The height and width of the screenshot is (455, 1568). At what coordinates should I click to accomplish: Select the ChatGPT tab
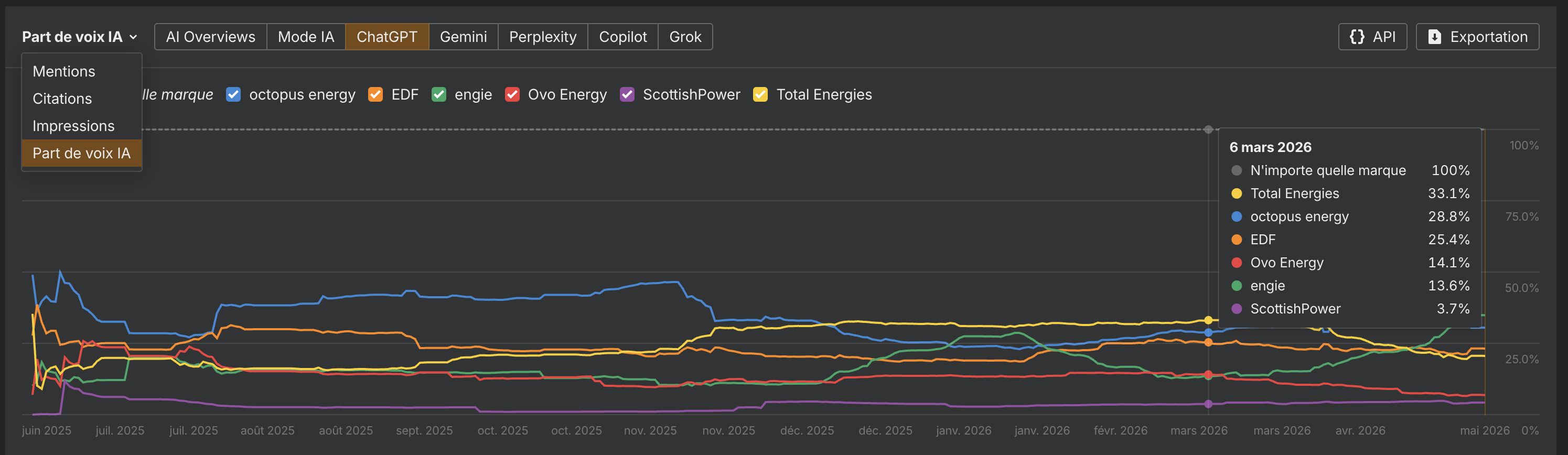[x=387, y=37]
